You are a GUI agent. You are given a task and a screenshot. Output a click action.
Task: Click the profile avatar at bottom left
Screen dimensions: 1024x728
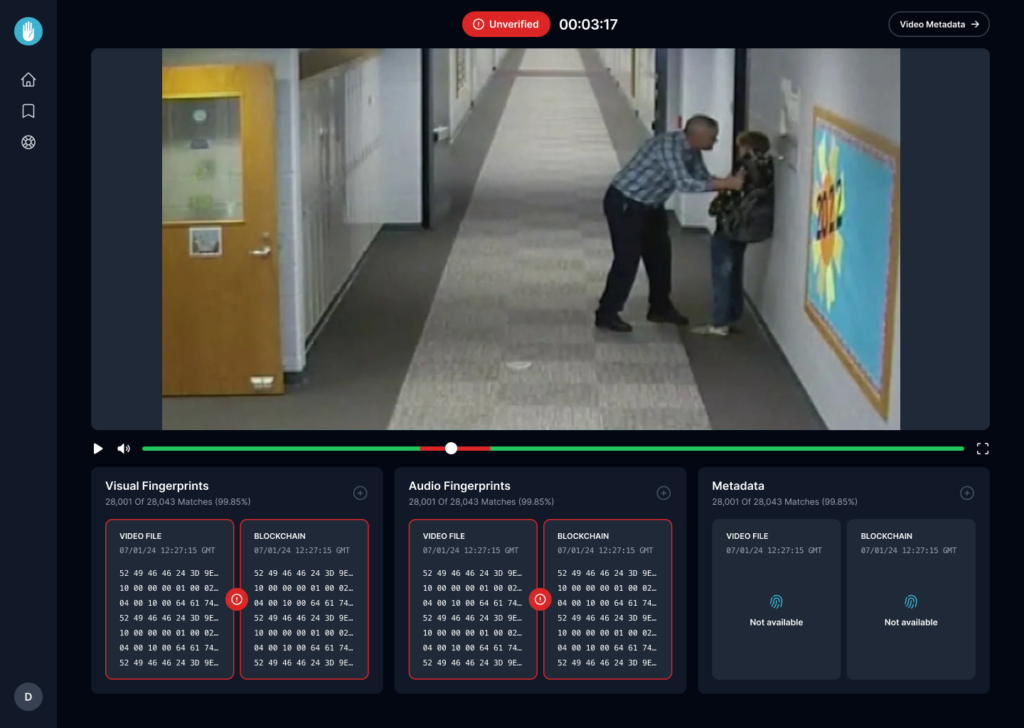28,696
